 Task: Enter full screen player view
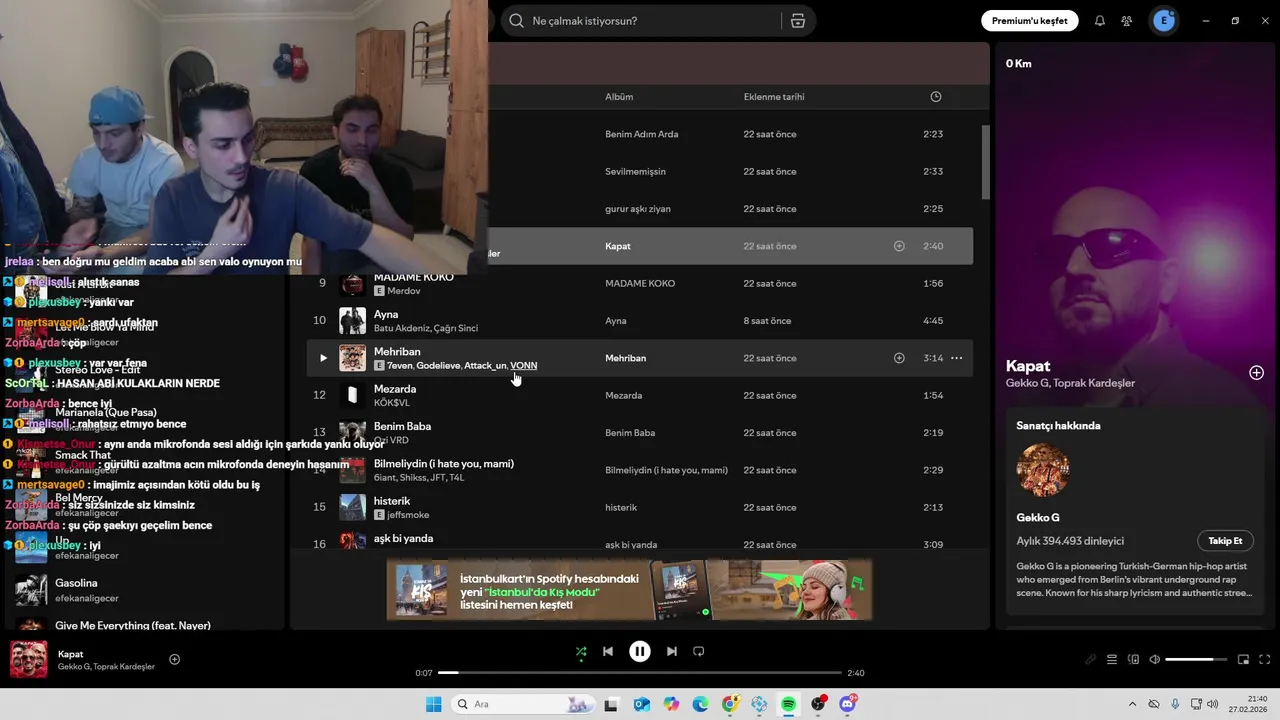tap(1265, 659)
